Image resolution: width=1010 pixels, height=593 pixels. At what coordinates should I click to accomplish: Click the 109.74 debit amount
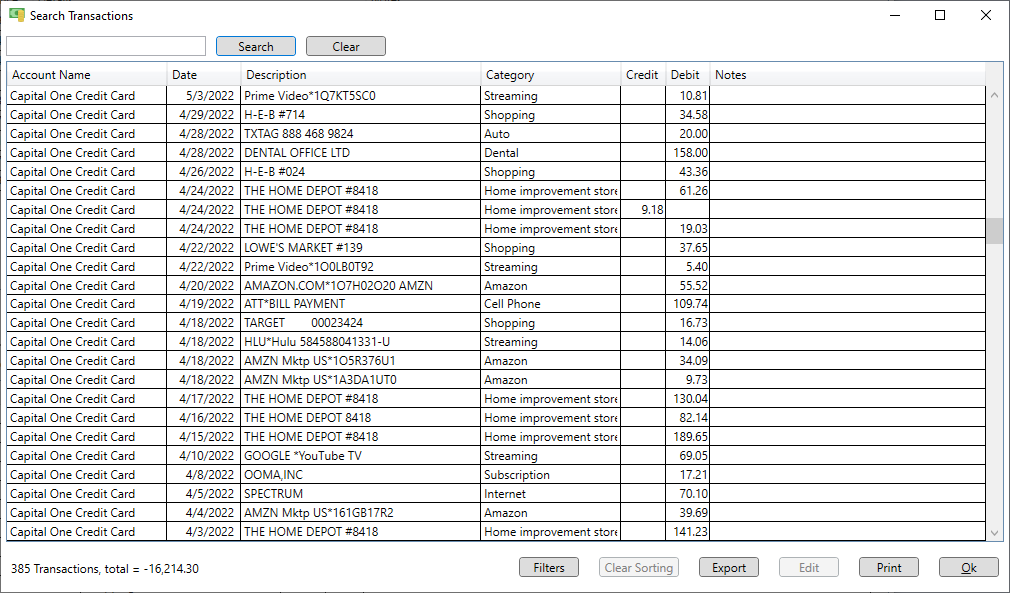click(687, 304)
